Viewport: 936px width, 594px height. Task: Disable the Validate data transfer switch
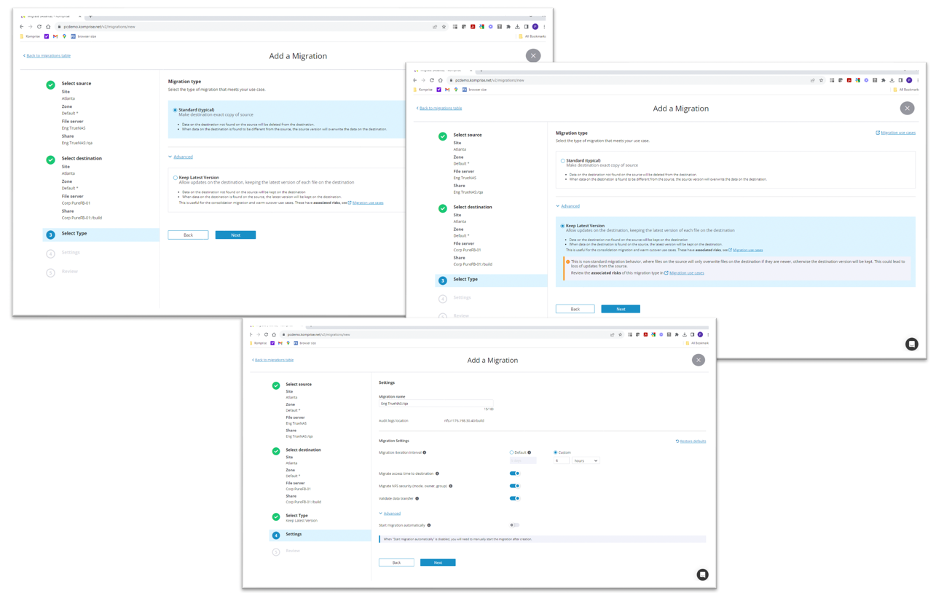pyautogui.click(x=514, y=497)
